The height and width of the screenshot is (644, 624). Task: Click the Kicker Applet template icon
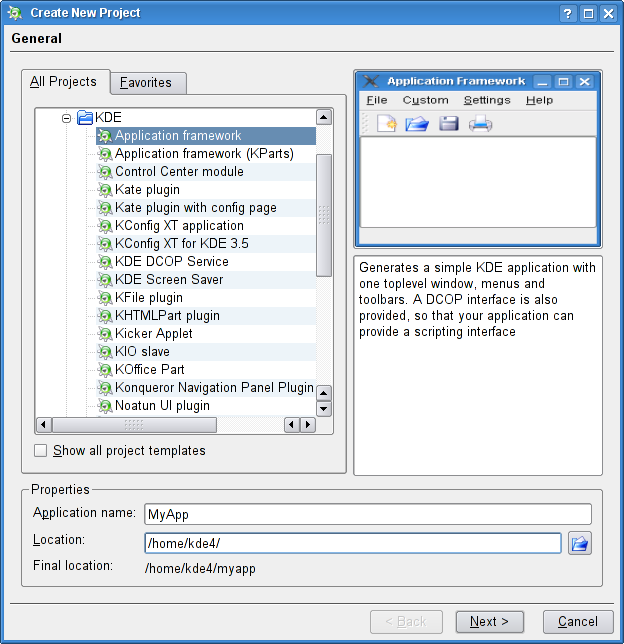pyautogui.click(x=105, y=334)
